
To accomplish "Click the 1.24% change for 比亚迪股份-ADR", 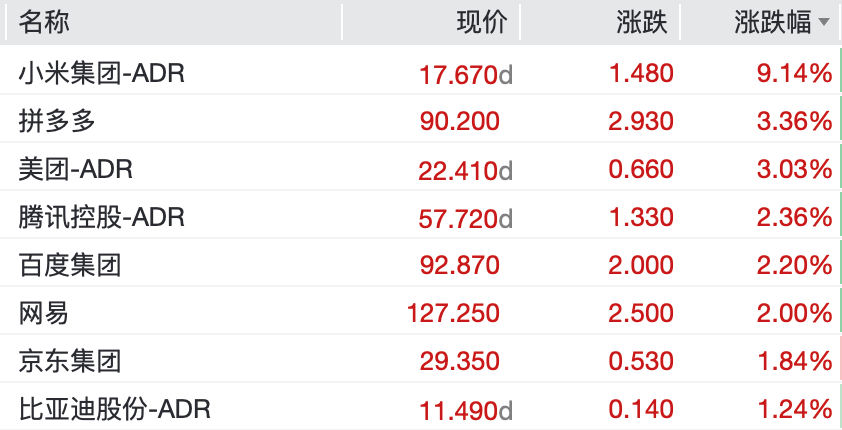I will coord(795,410).
